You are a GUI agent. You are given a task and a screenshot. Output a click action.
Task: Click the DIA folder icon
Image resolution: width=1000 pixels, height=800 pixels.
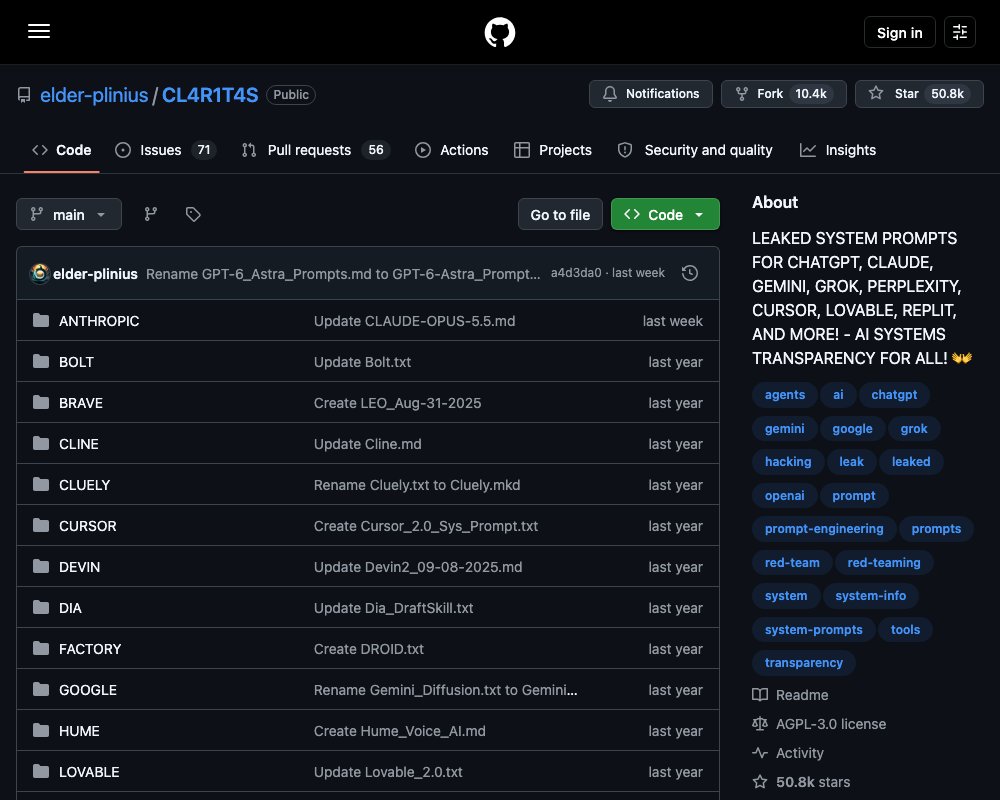41,607
